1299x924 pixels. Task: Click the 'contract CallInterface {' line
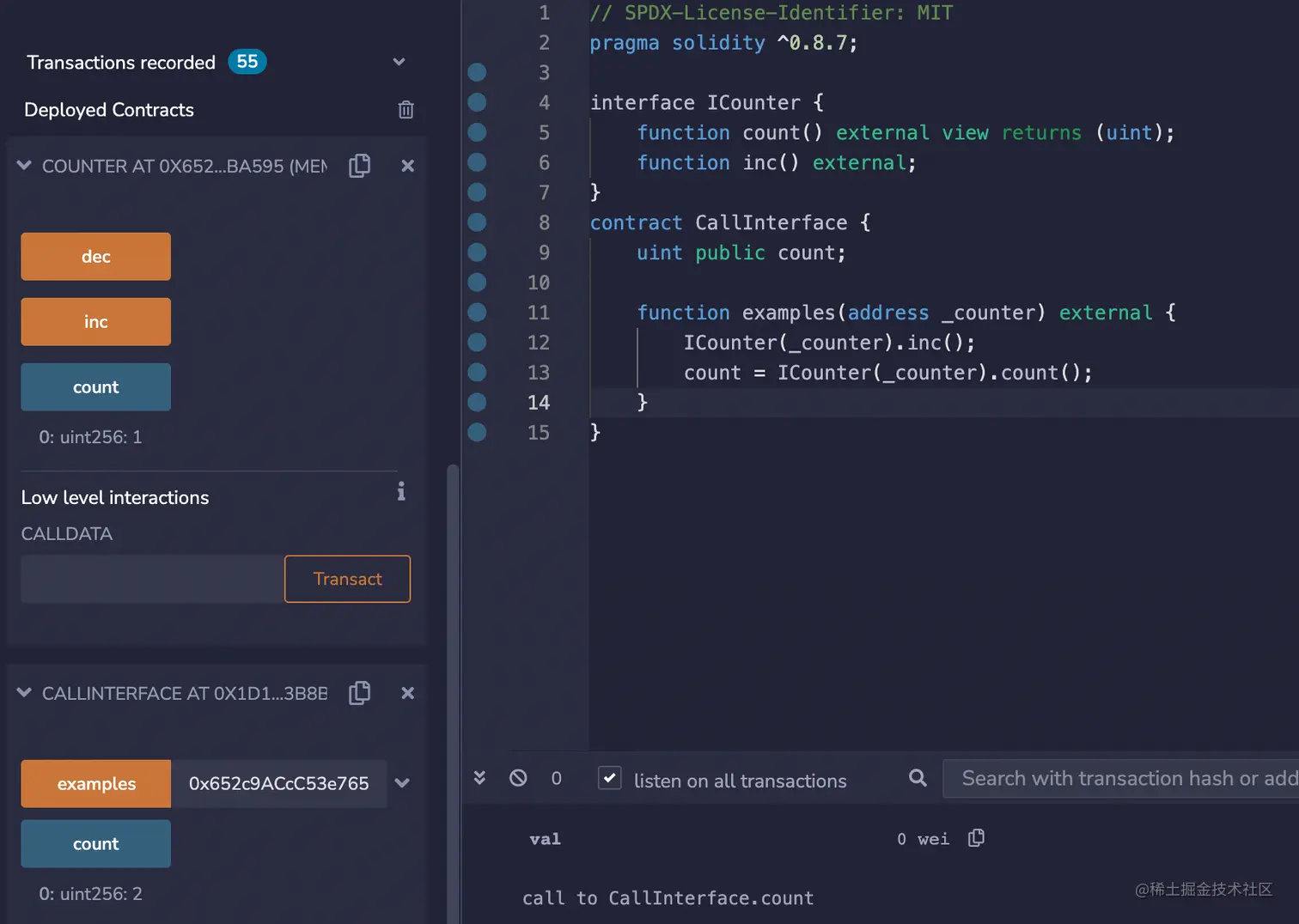coord(730,222)
